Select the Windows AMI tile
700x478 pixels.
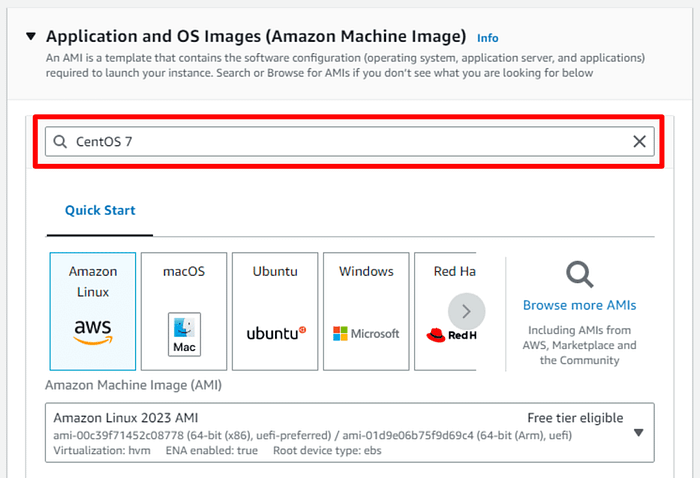[366, 311]
